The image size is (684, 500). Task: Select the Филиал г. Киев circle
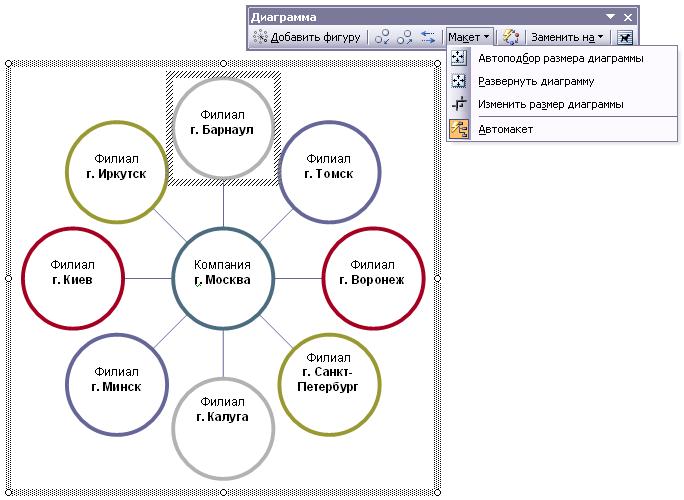click(73, 278)
